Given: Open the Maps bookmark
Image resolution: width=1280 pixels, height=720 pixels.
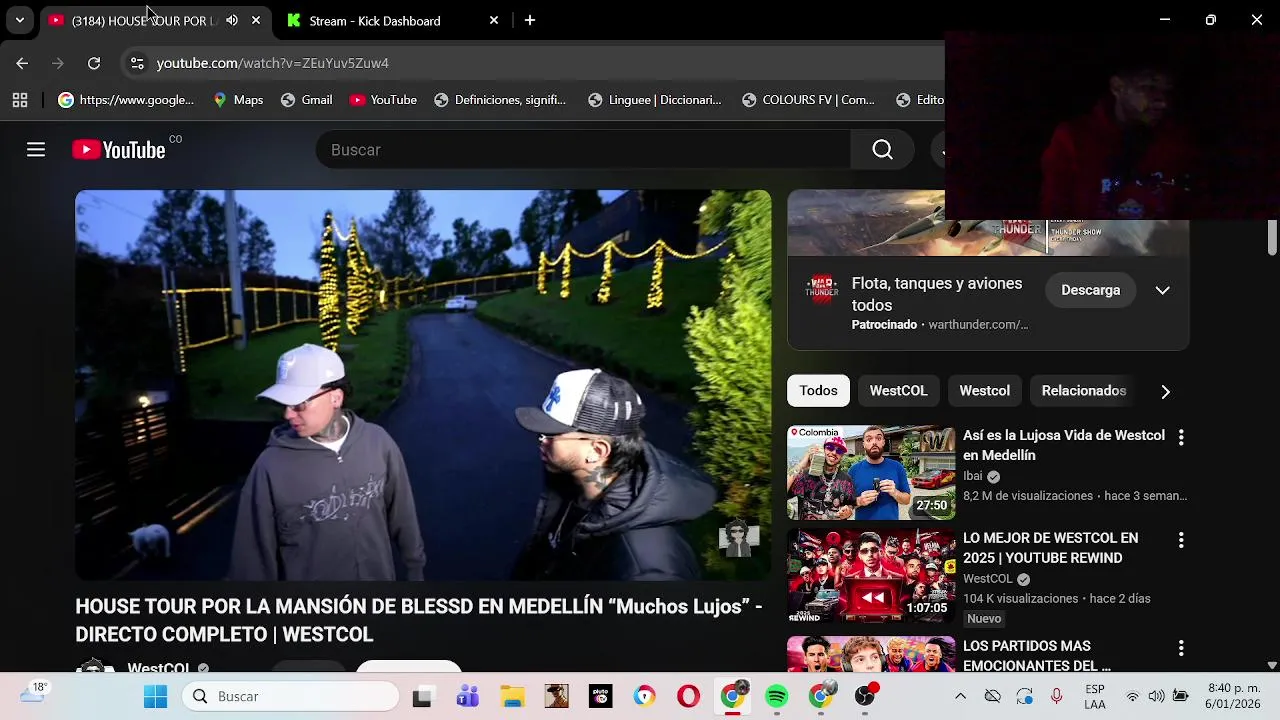Looking at the screenshot, I should point(238,100).
